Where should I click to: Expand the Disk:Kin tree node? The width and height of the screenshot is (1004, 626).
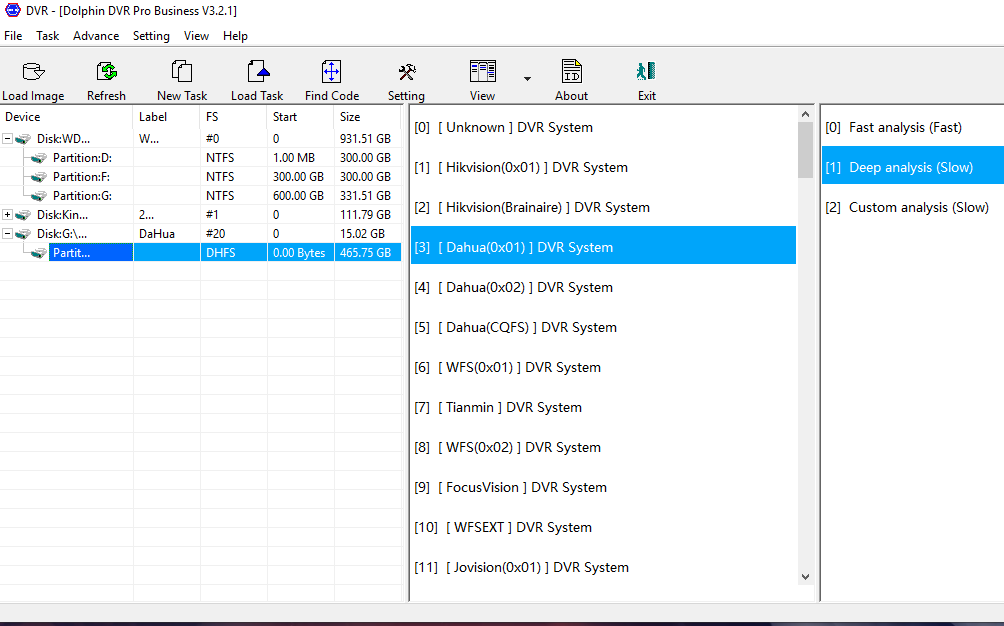8,215
